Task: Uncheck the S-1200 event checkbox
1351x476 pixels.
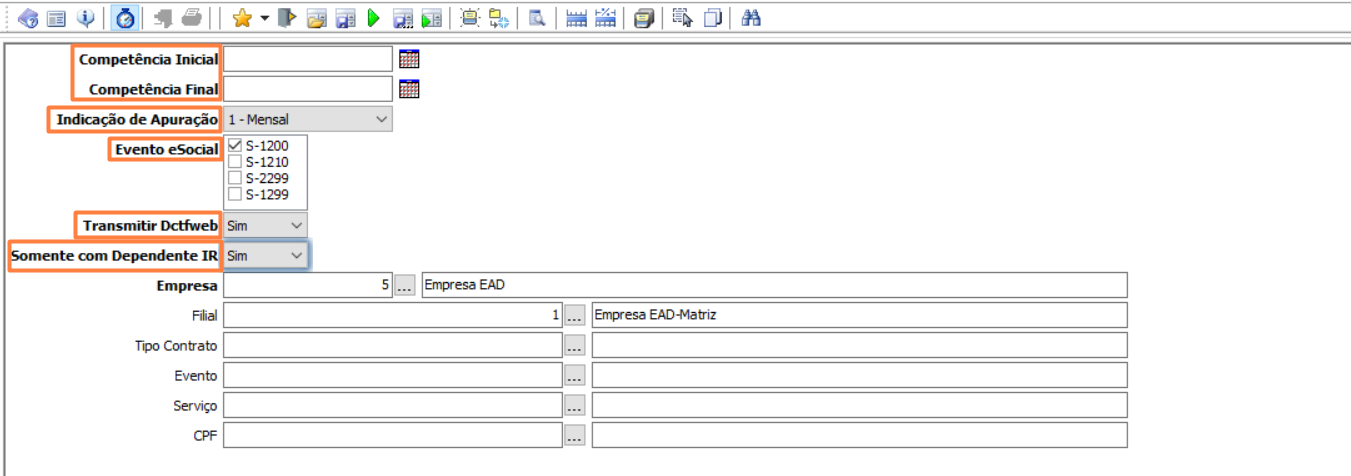Action: (x=235, y=146)
